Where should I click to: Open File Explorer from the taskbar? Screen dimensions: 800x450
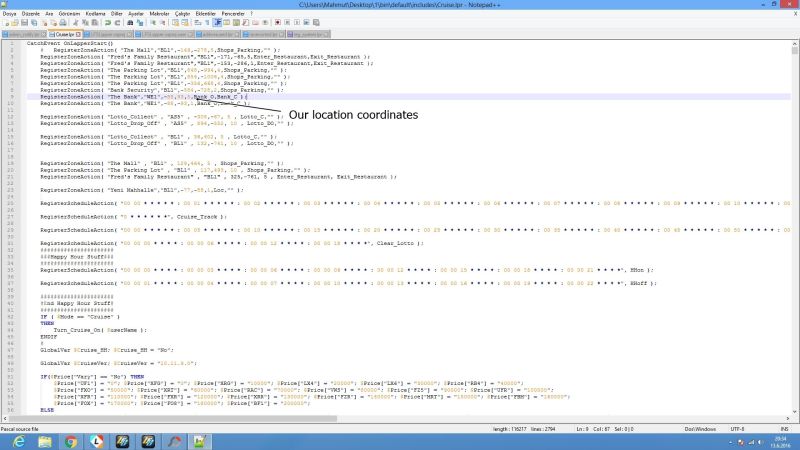[x=45, y=441]
